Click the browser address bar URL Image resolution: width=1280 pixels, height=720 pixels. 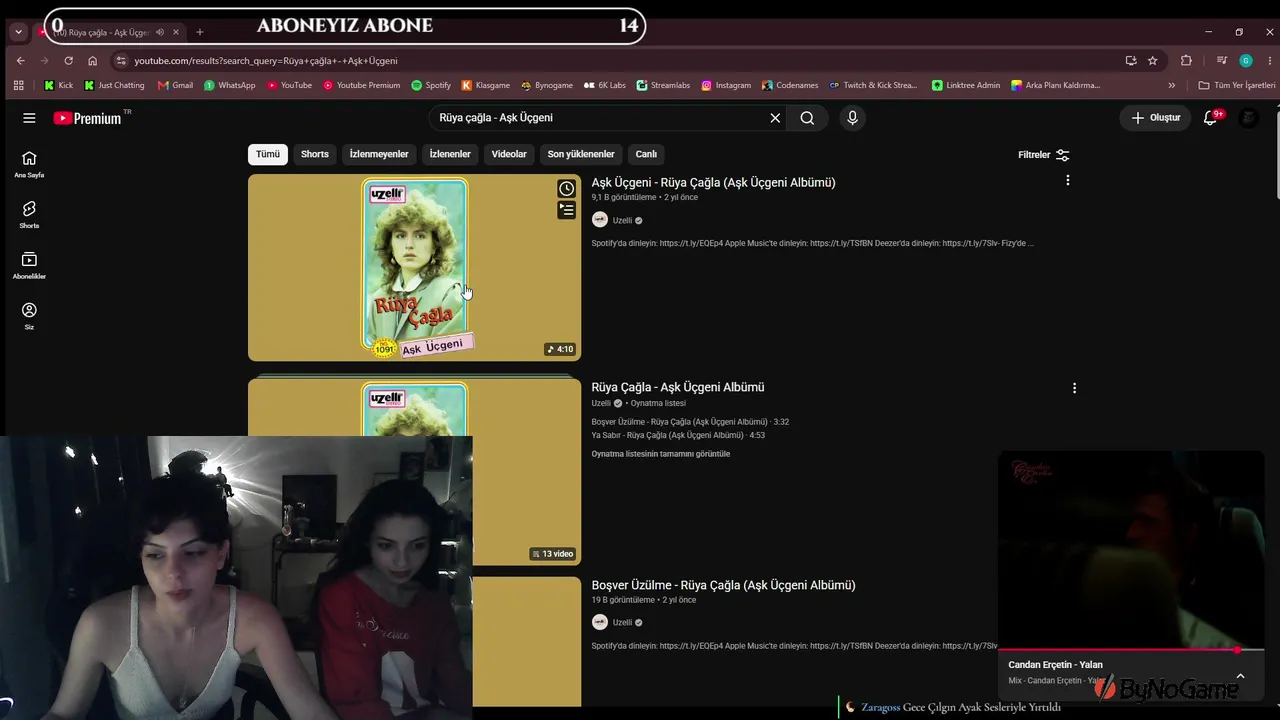coord(266,60)
